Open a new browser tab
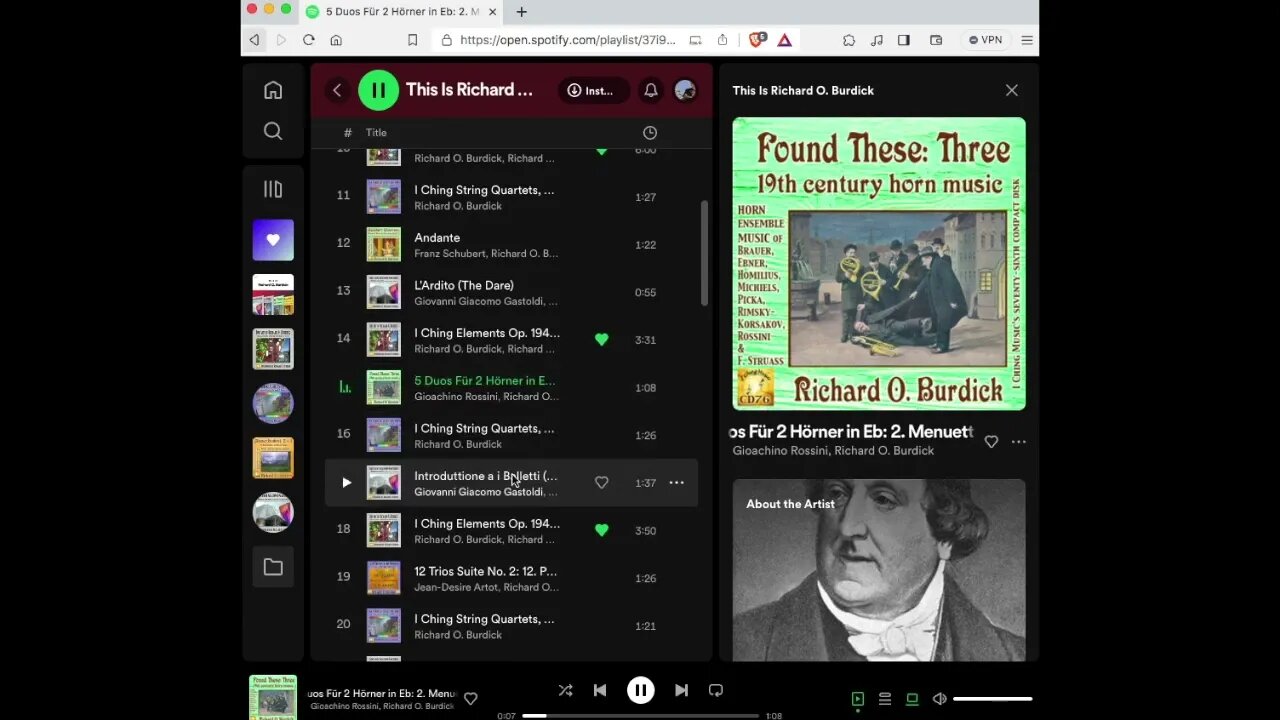Image resolution: width=1280 pixels, height=720 pixels. coord(521,12)
